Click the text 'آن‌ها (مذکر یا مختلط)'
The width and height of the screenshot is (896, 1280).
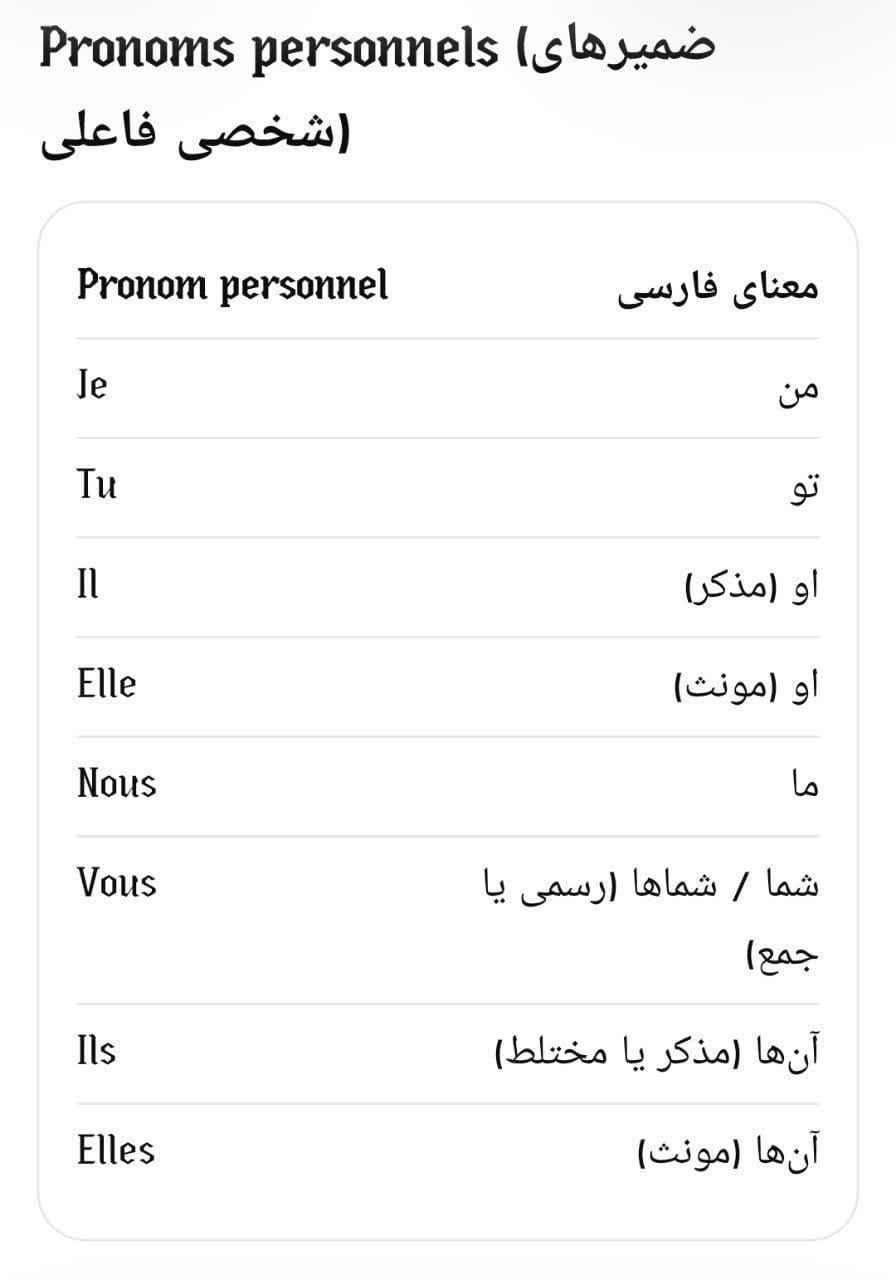point(657,1054)
